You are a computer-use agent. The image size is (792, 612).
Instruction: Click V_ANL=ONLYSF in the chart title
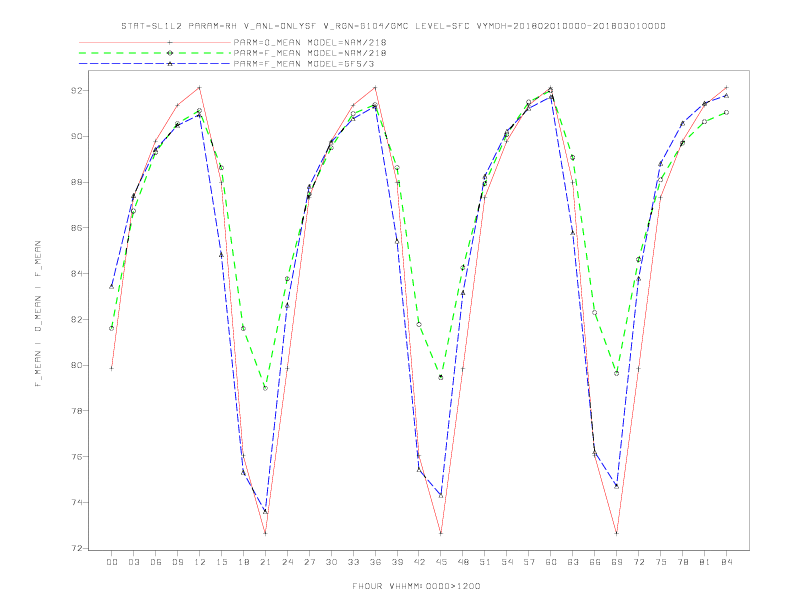click(x=280, y=26)
